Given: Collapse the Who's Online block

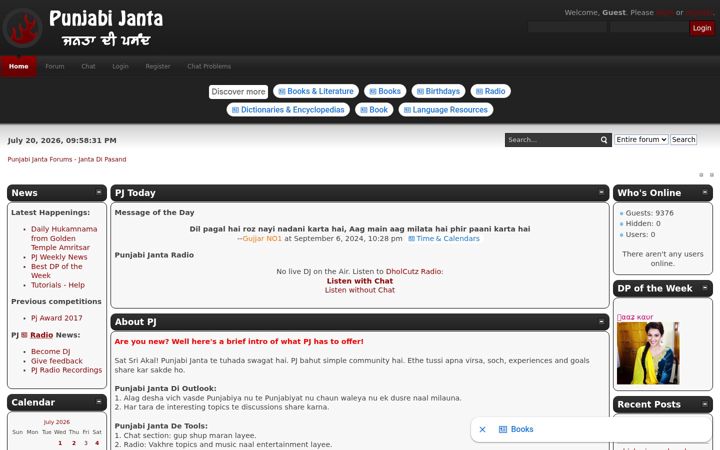Looking at the screenshot, I should pyautogui.click(x=705, y=192).
